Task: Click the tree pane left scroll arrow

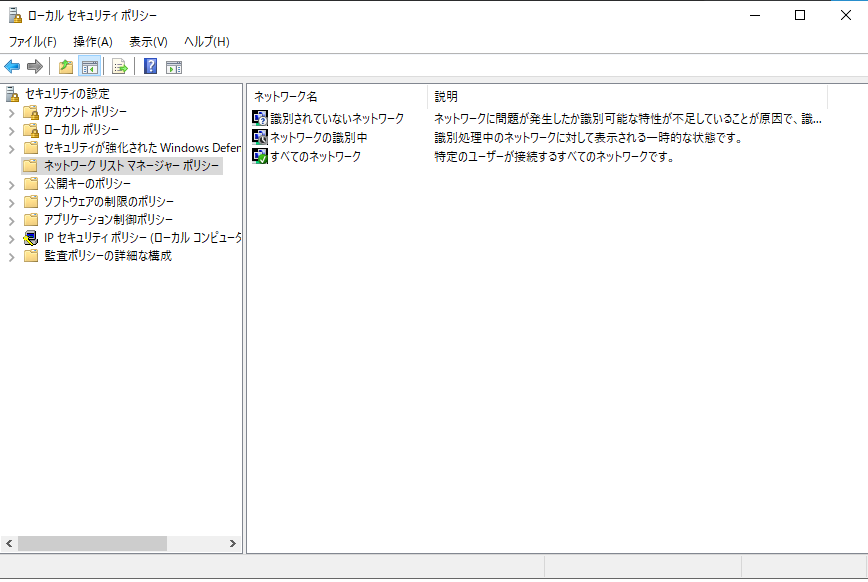Action: [x=9, y=544]
